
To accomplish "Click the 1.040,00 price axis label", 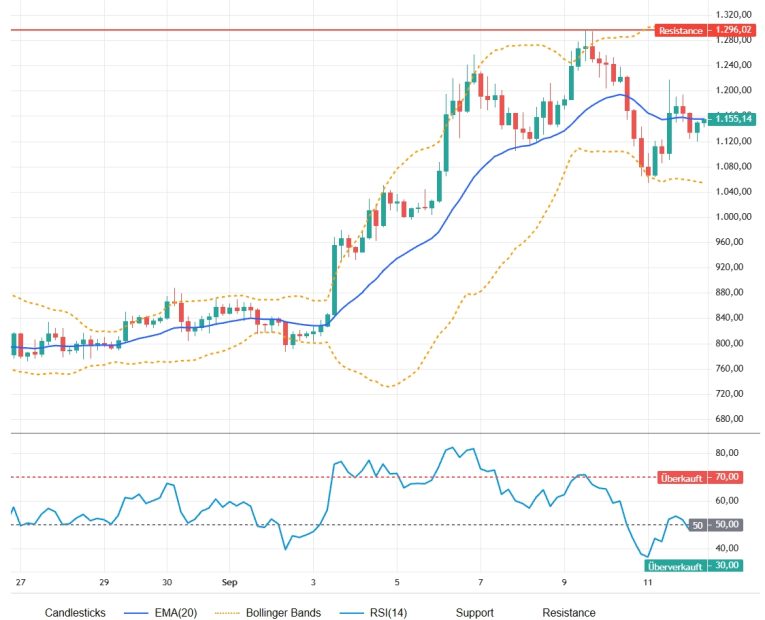I will [x=732, y=191].
